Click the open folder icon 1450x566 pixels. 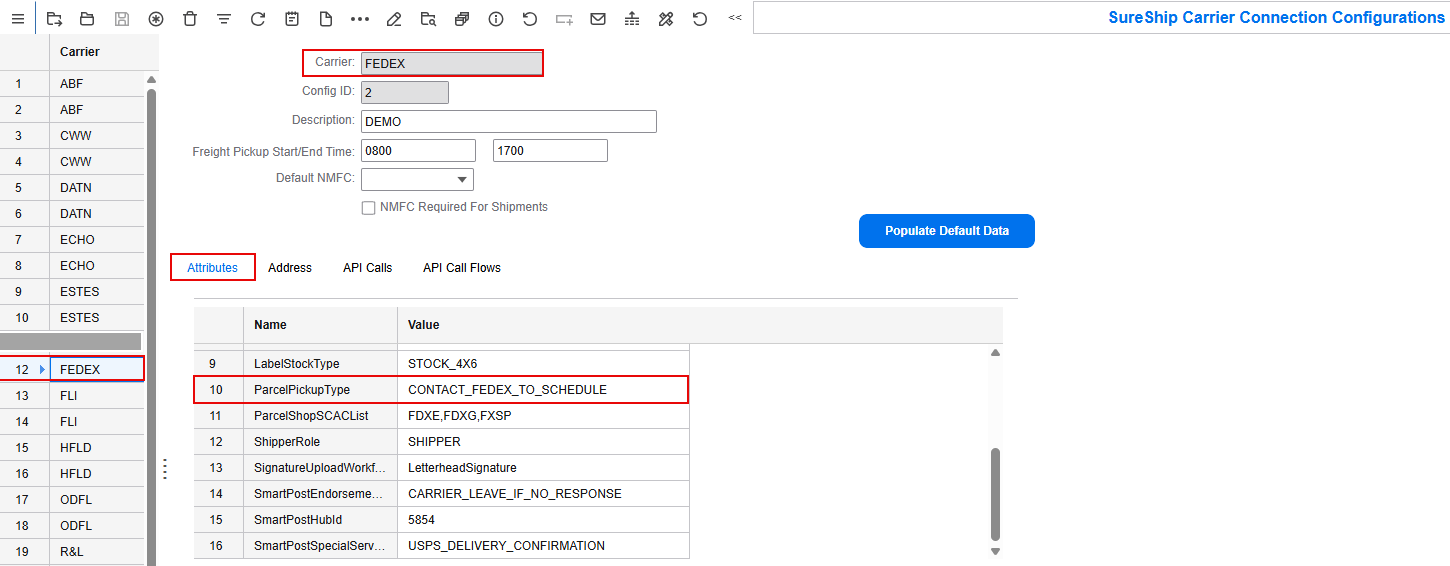[x=87, y=19]
